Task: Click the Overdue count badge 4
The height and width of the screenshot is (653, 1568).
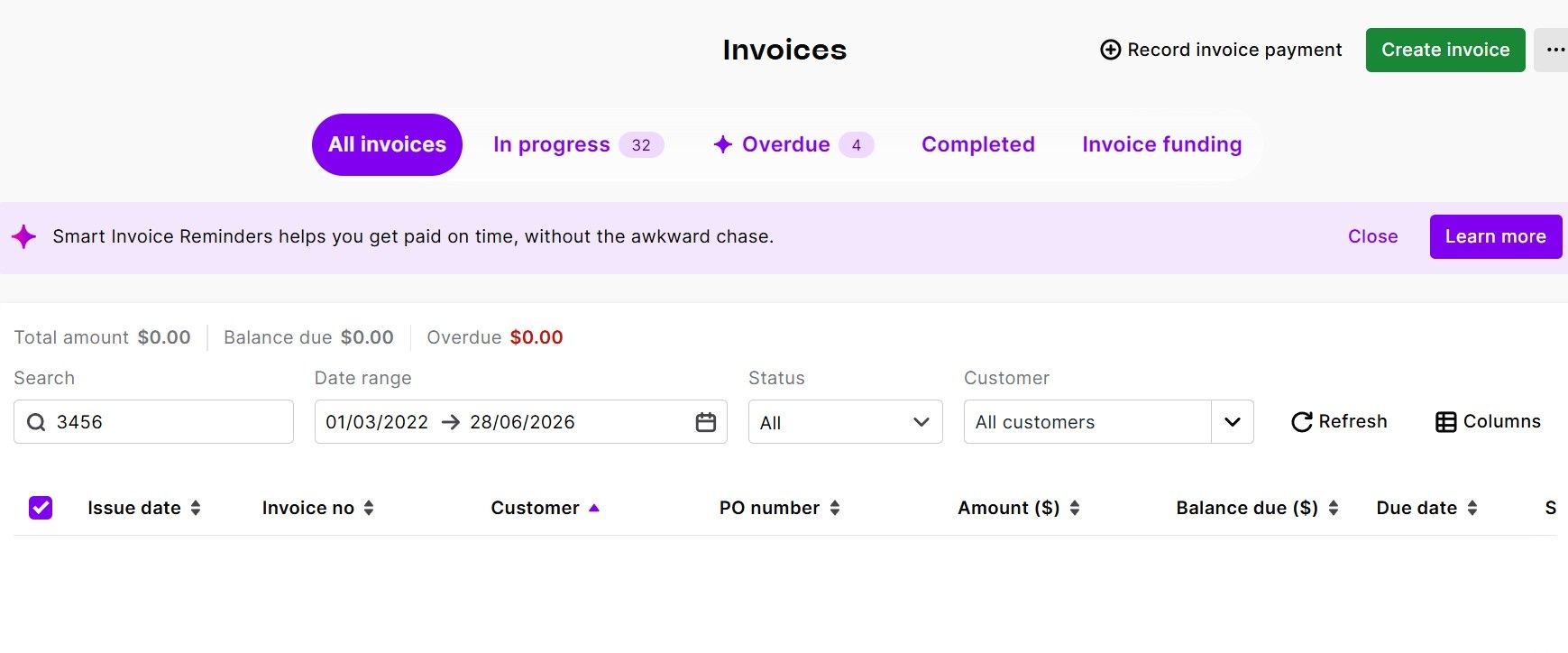Action: (x=856, y=145)
